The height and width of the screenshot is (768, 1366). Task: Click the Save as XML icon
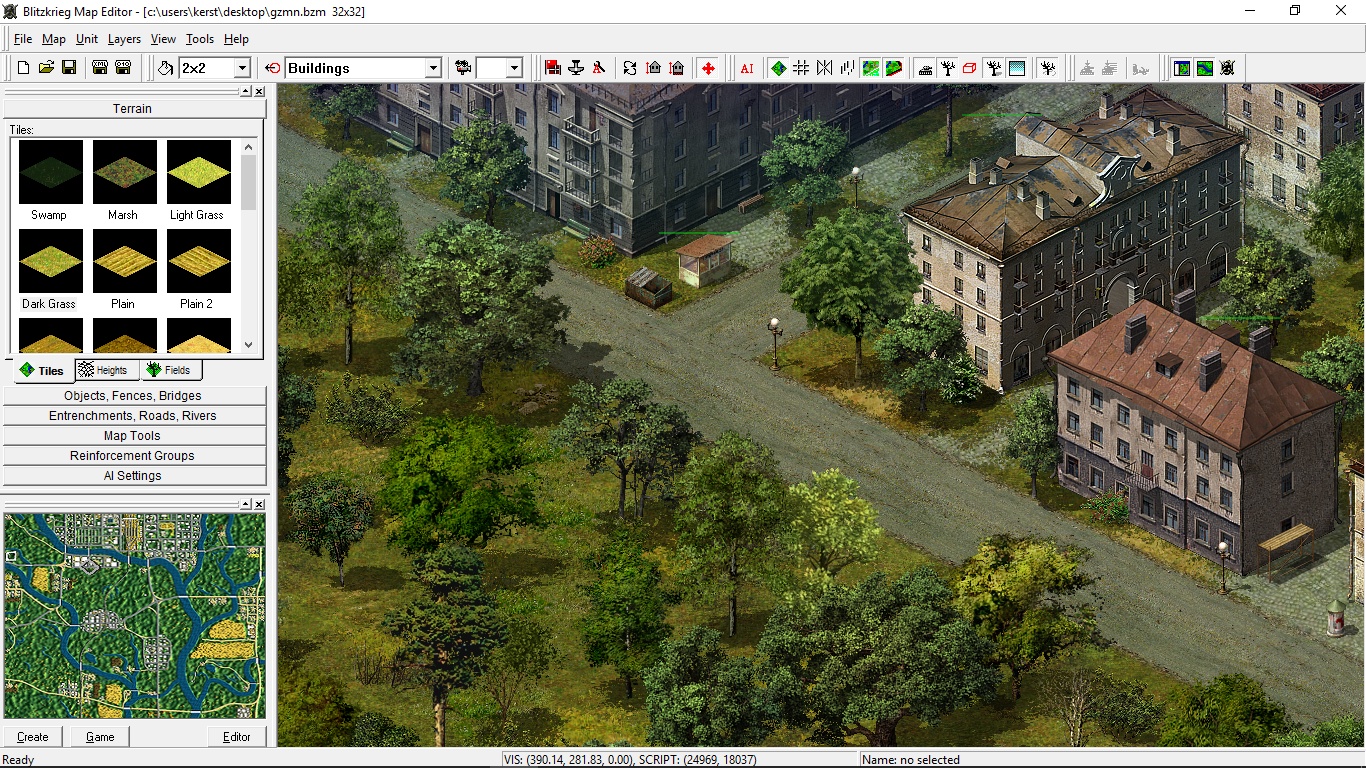[100, 68]
